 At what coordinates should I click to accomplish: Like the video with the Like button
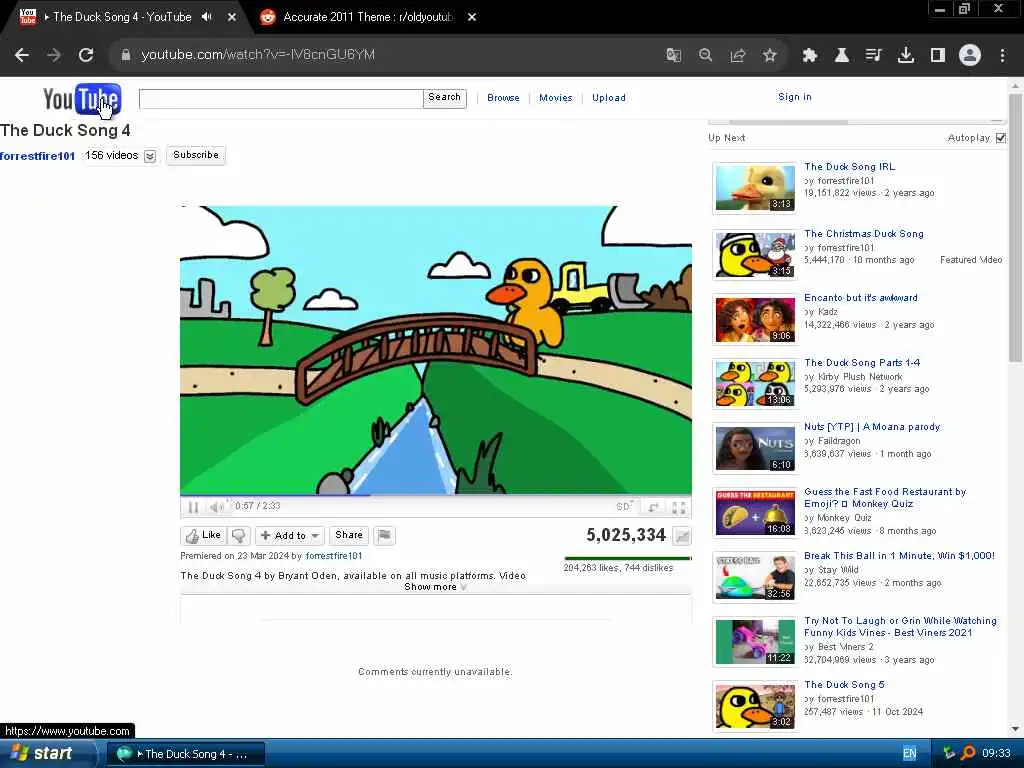[204, 536]
